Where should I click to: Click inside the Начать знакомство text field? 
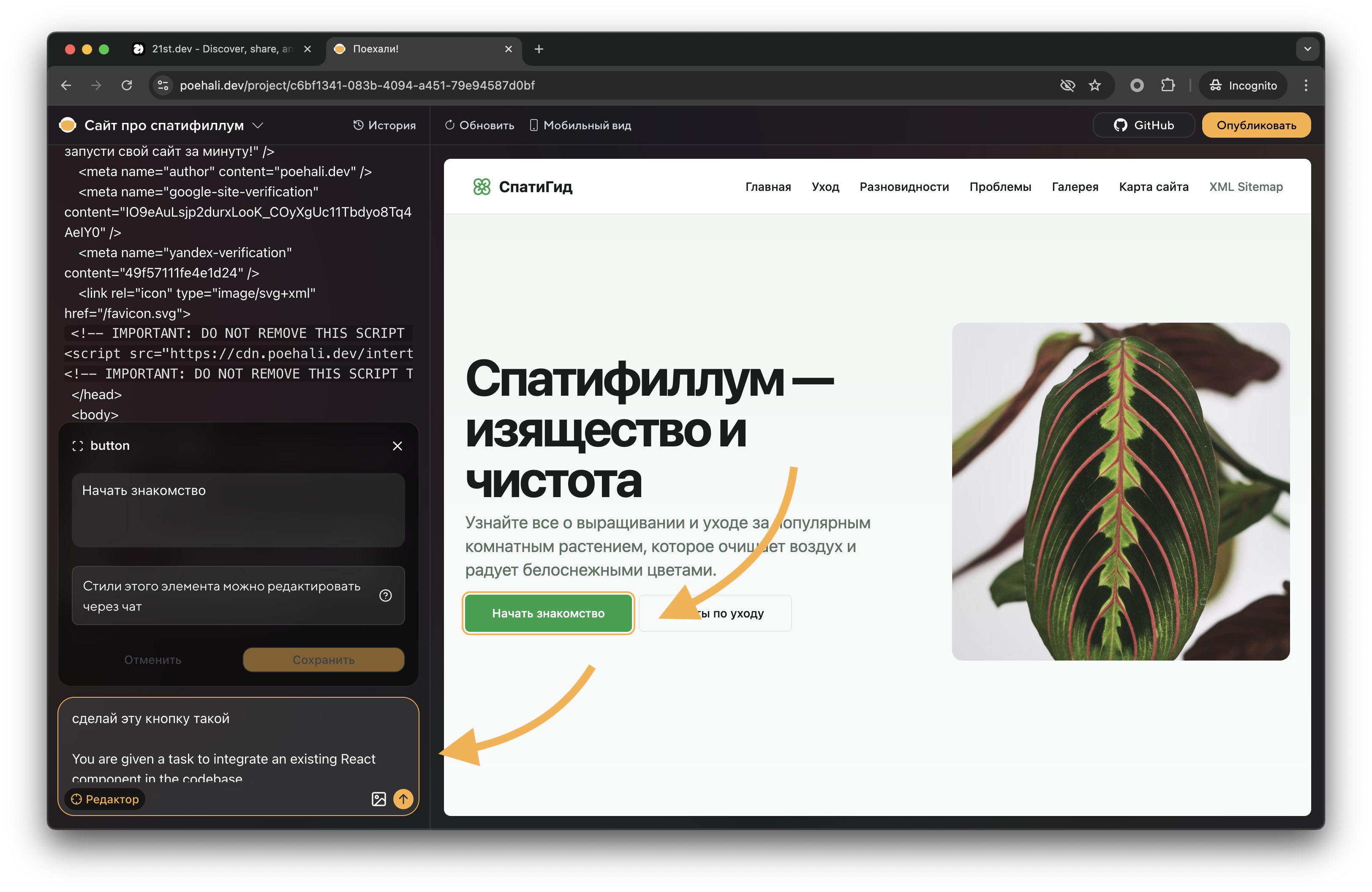[237, 510]
